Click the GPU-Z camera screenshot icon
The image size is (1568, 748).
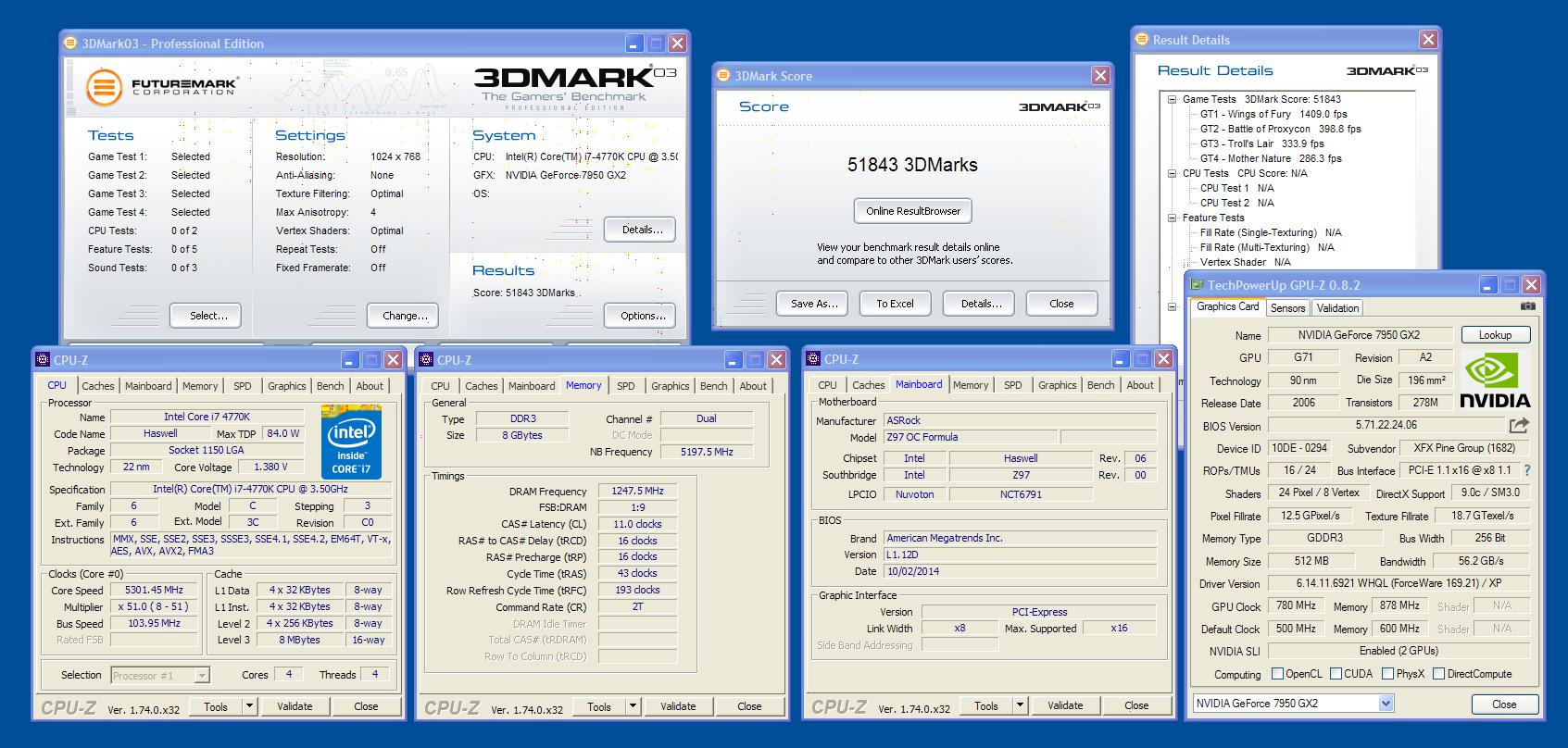coord(1528,306)
